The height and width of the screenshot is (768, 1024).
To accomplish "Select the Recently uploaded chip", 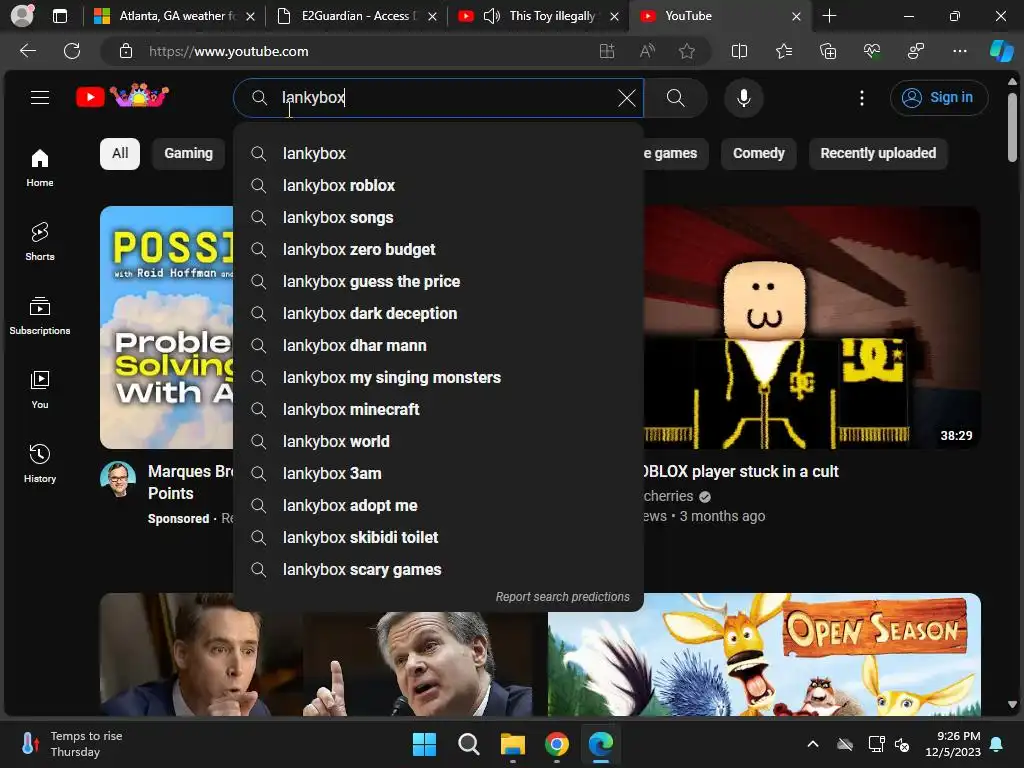I will click(878, 153).
